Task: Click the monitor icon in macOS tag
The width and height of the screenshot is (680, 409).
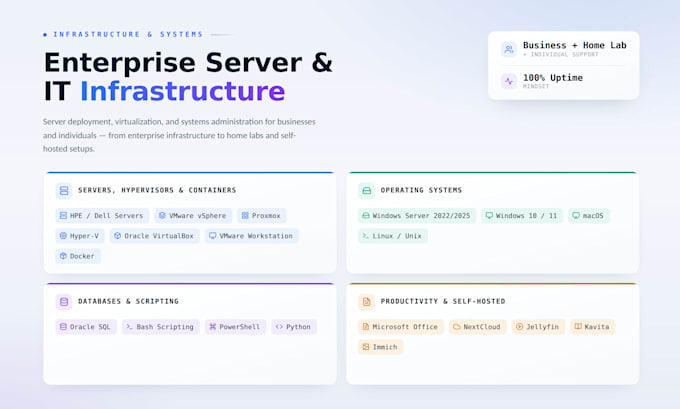Action: coord(576,216)
